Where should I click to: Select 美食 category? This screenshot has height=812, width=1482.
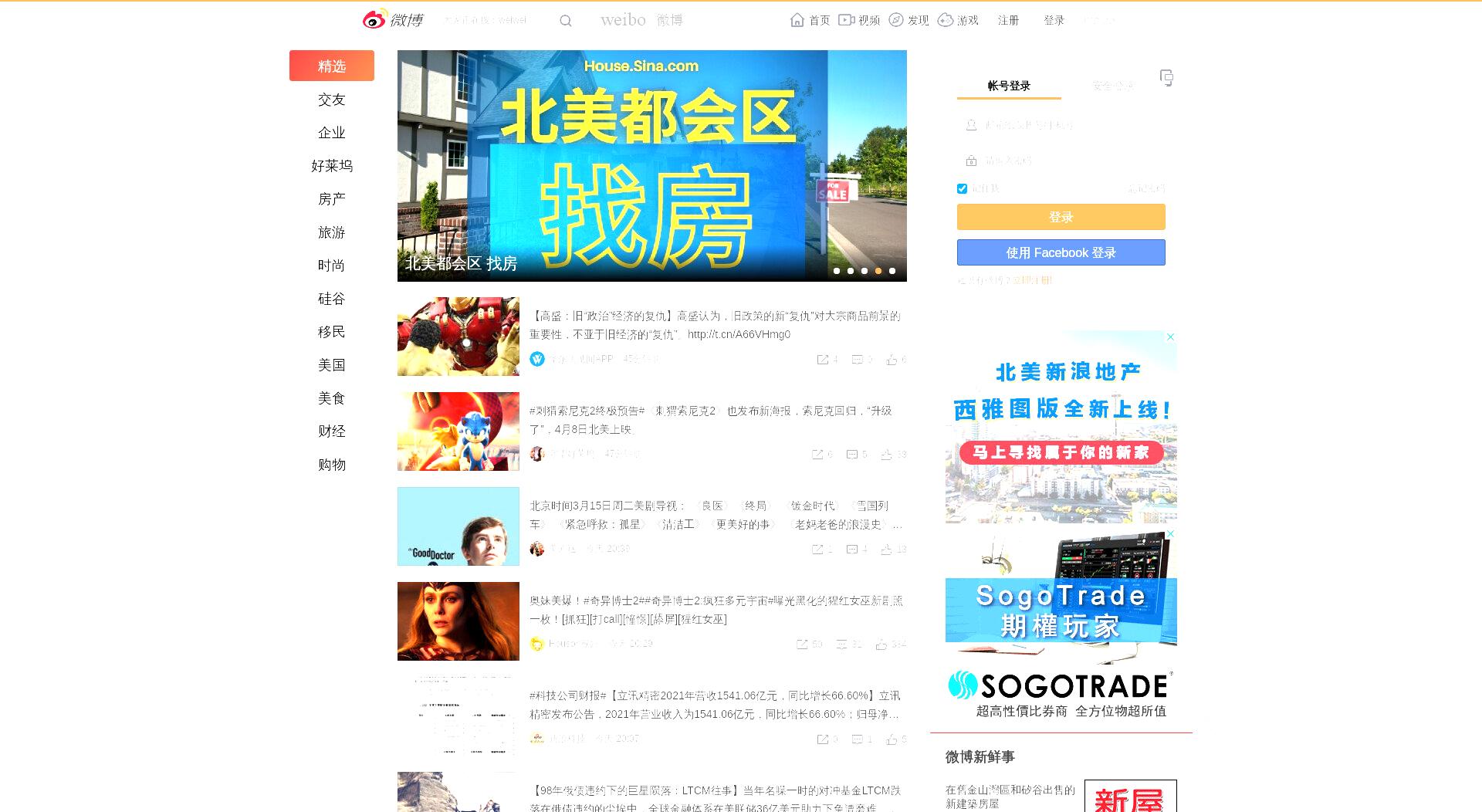pos(332,398)
